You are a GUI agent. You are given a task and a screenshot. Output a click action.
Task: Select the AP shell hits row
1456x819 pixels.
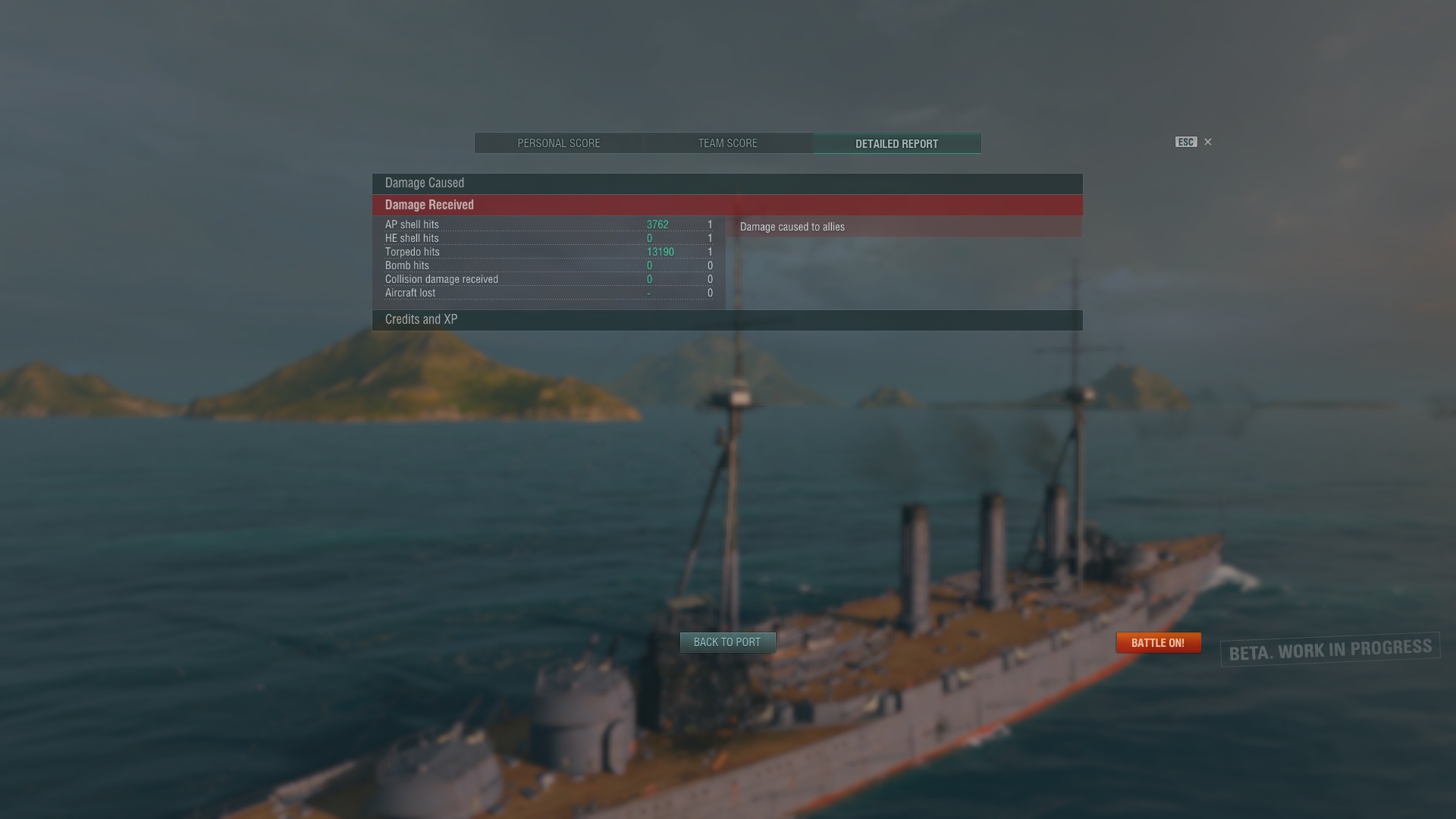[x=549, y=224]
